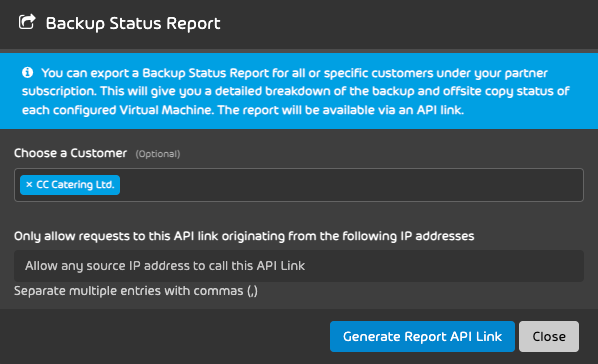The height and width of the screenshot is (364, 598).
Task: Click 'Virtual Machine' words in the banner
Action: pos(165,110)
